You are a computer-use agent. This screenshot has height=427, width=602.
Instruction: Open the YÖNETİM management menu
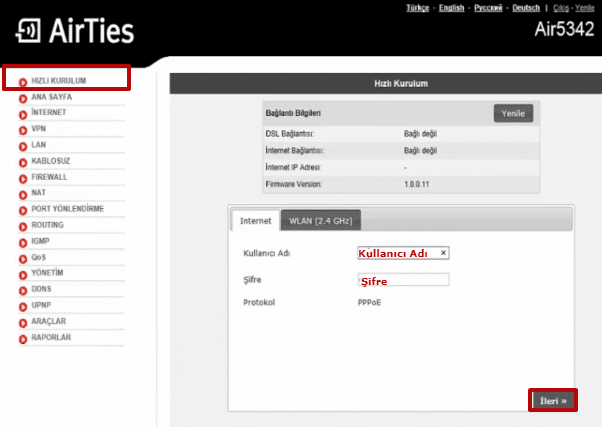coord(47,273)
